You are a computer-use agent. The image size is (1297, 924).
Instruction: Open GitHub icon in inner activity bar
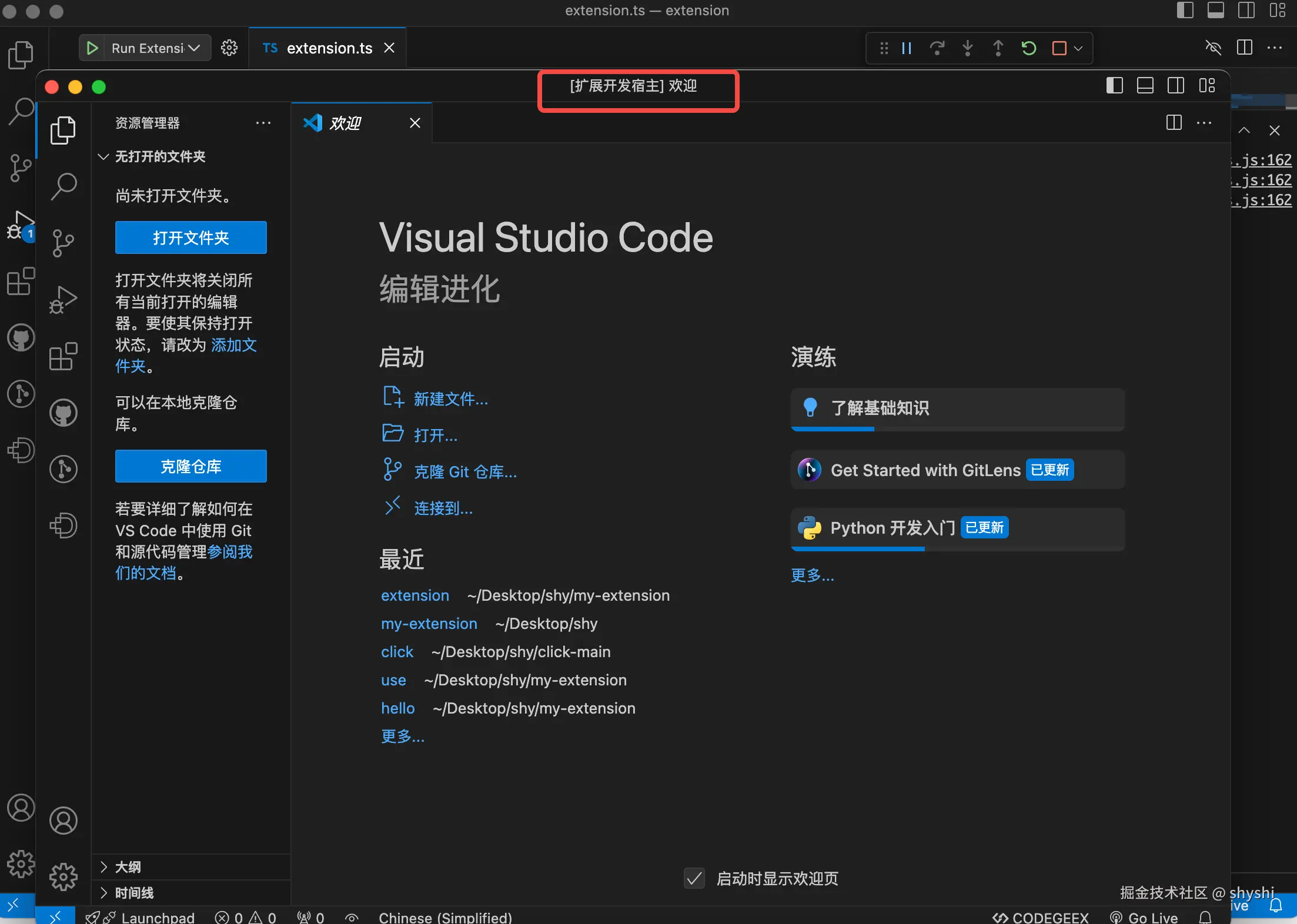(63, 413)
